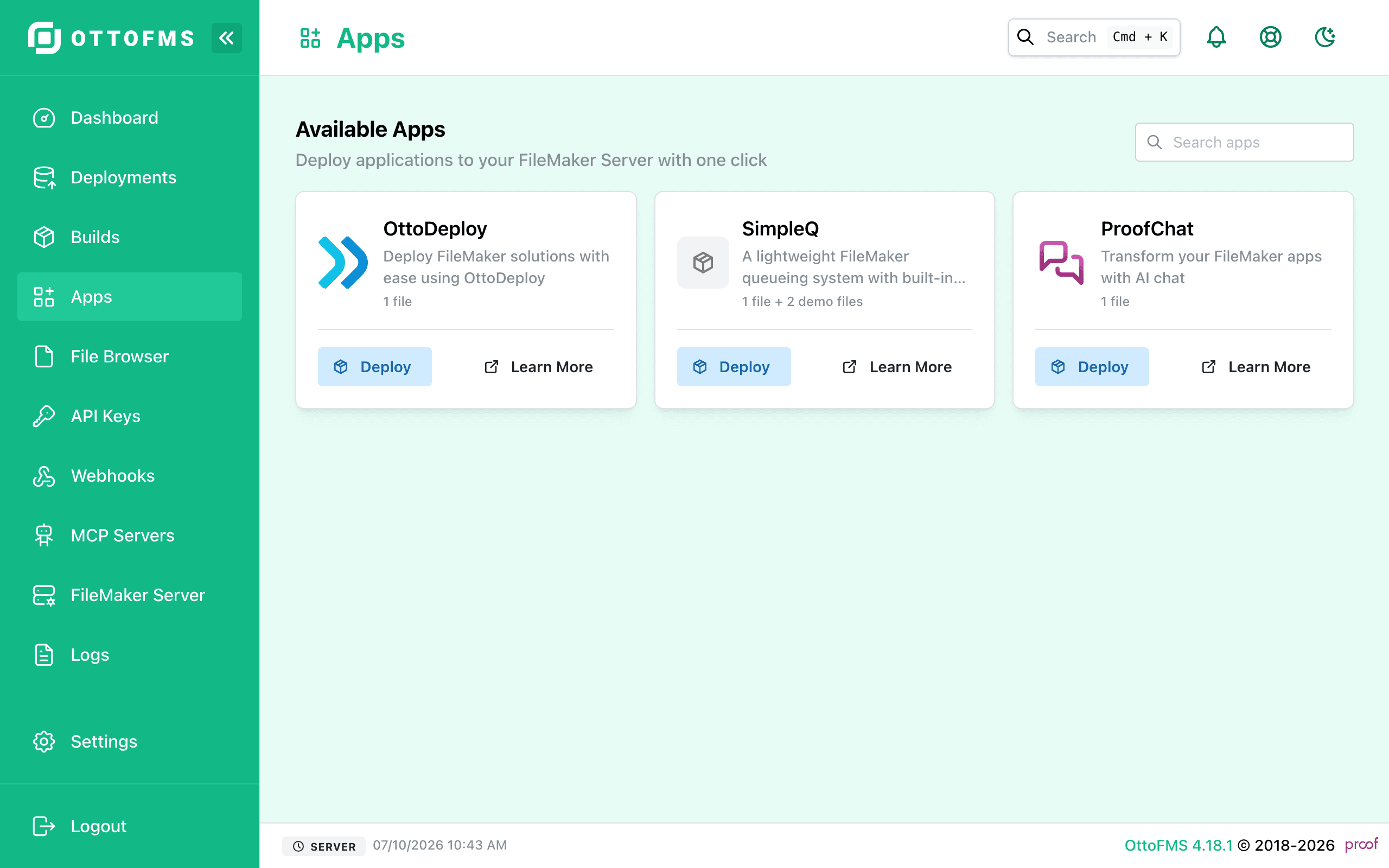Screen dimensions: 1389x868
Task: Click the MCP Servers robot icon
Action: 44,535
